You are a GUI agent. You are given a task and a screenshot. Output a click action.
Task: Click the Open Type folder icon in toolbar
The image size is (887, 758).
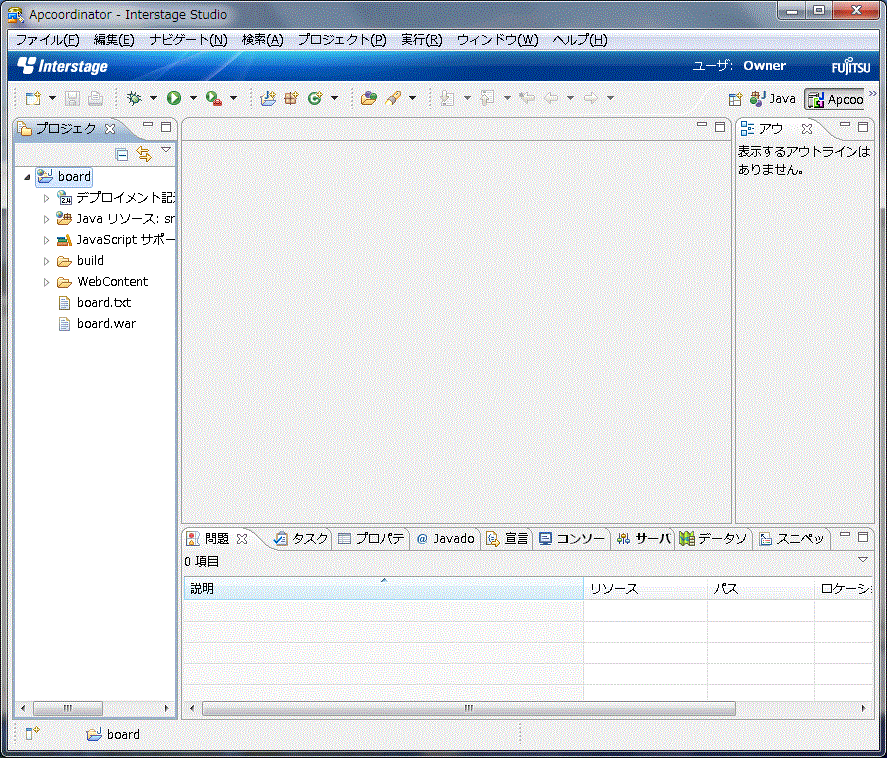[x=369, y=98]
